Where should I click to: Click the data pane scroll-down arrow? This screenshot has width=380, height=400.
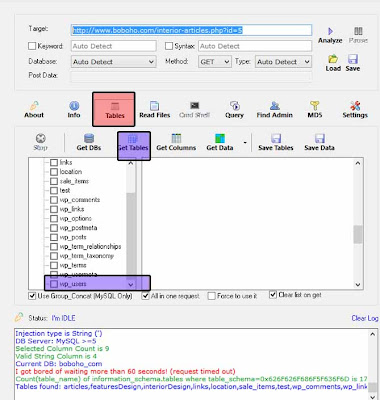click(358, 285)
